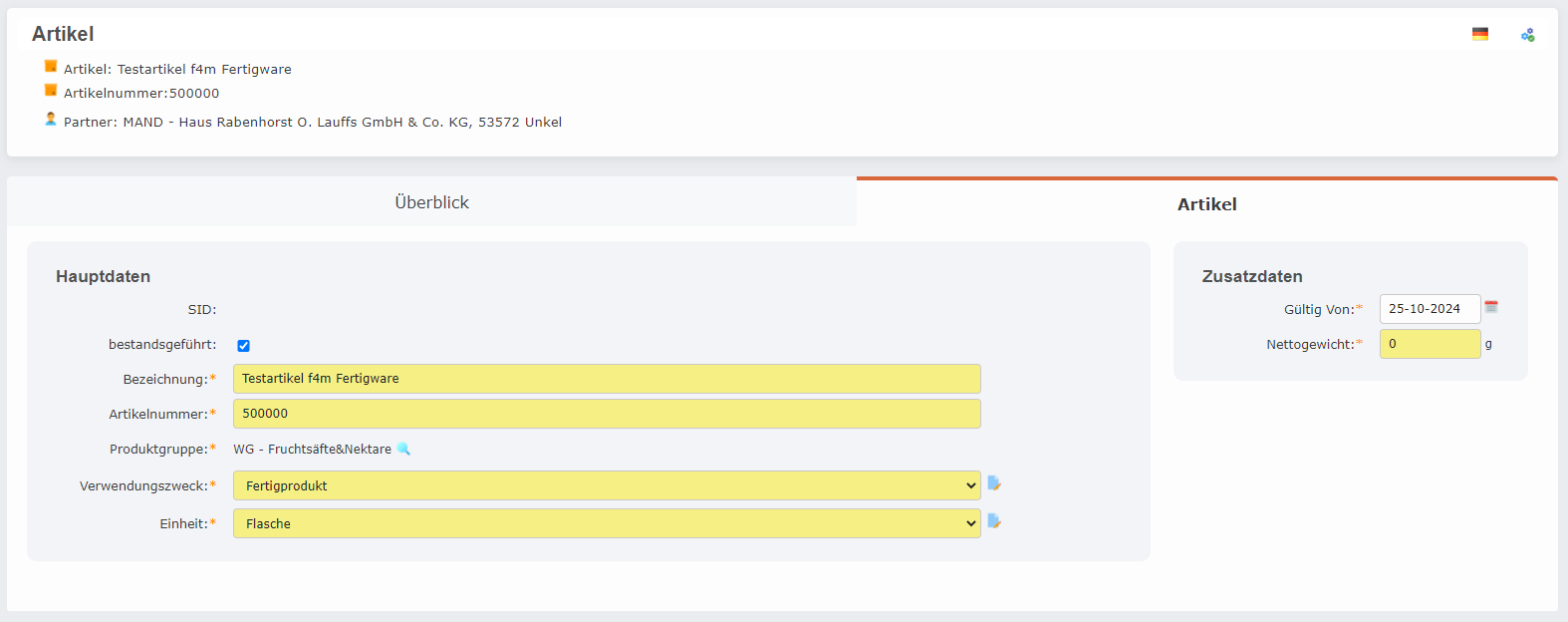Open the process gears icon top right

(x=1527, y=33)
